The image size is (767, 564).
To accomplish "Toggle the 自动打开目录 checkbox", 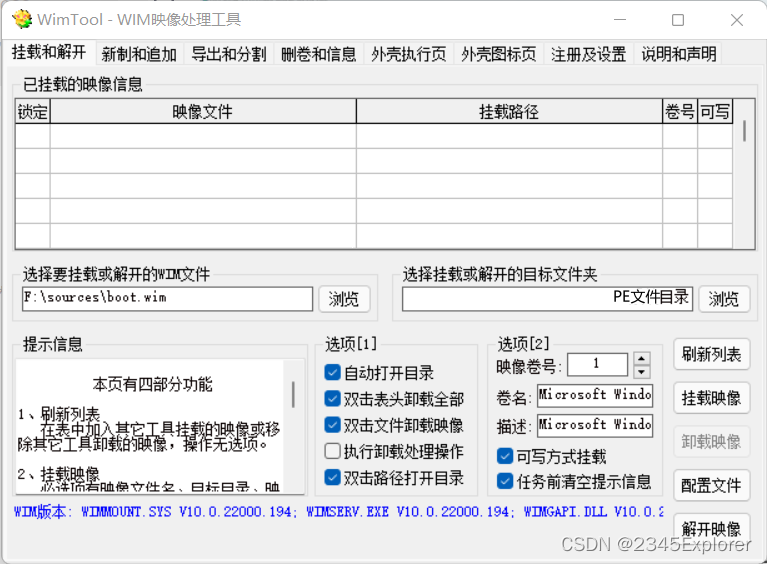I will point(333,372).
